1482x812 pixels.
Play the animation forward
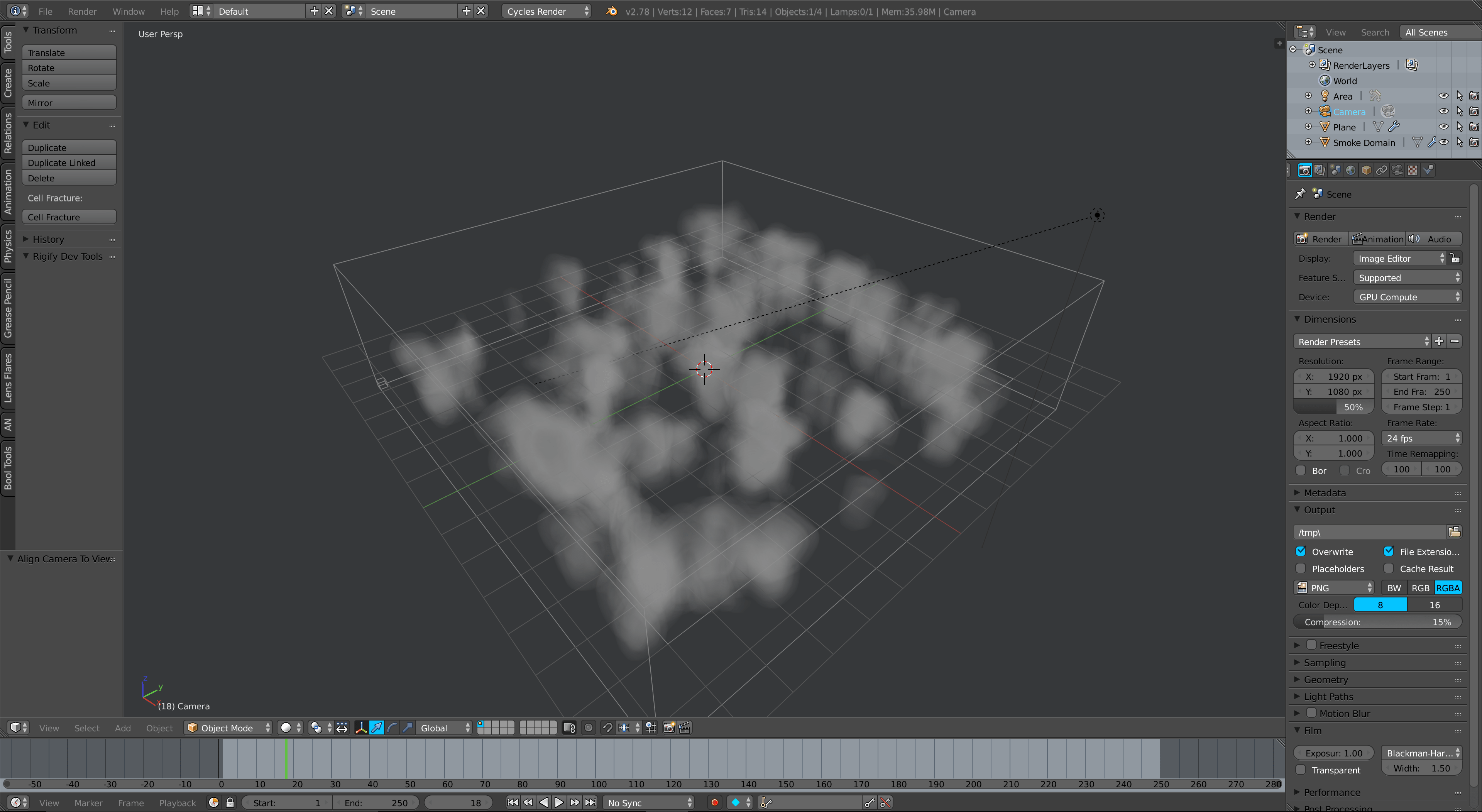click(x=558, y=803)
